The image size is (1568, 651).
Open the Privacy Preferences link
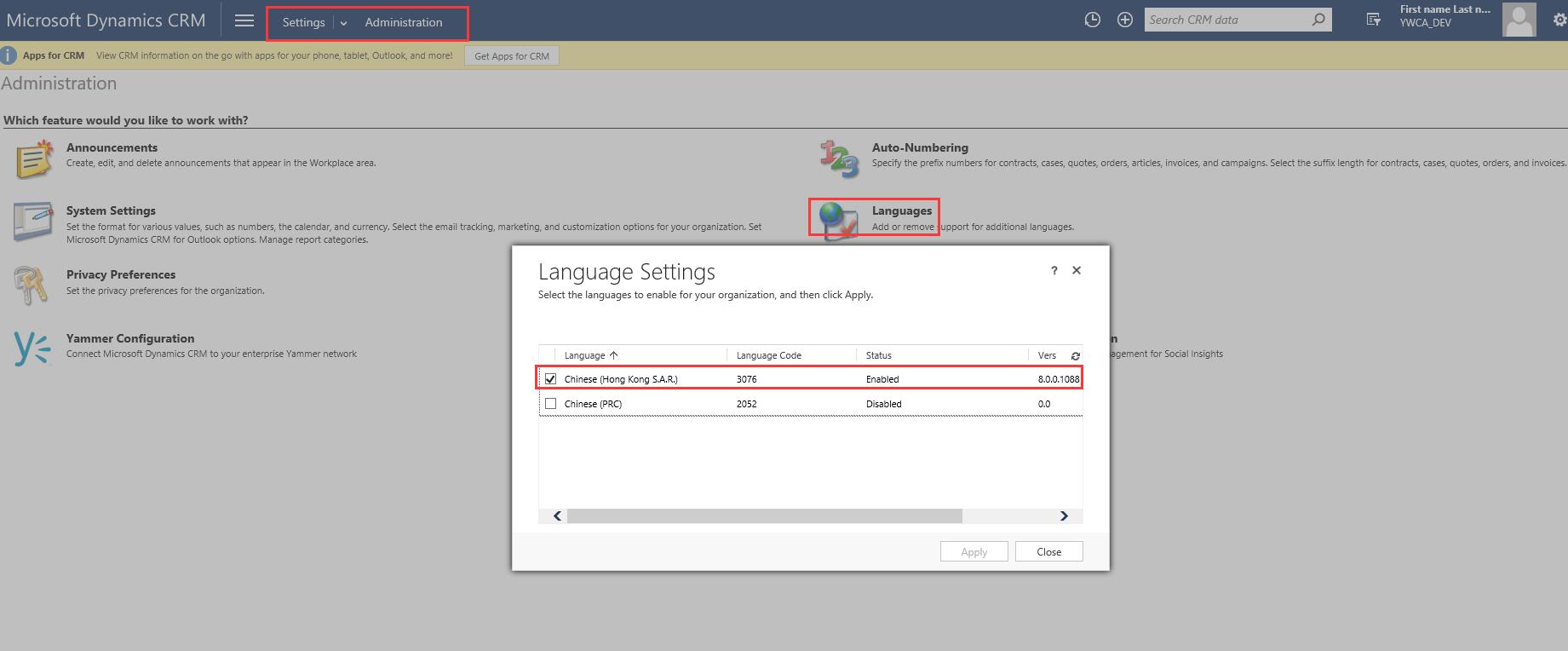[121, 274]
